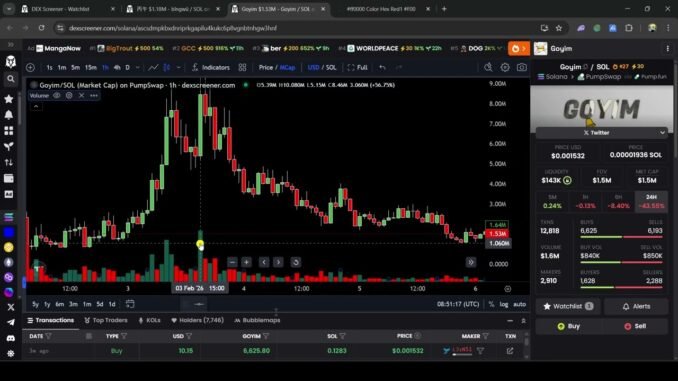This screenshot has height=381, width=678.
Task: Expand the left sidebar with double-chevron
Action: tap(10, 45)
